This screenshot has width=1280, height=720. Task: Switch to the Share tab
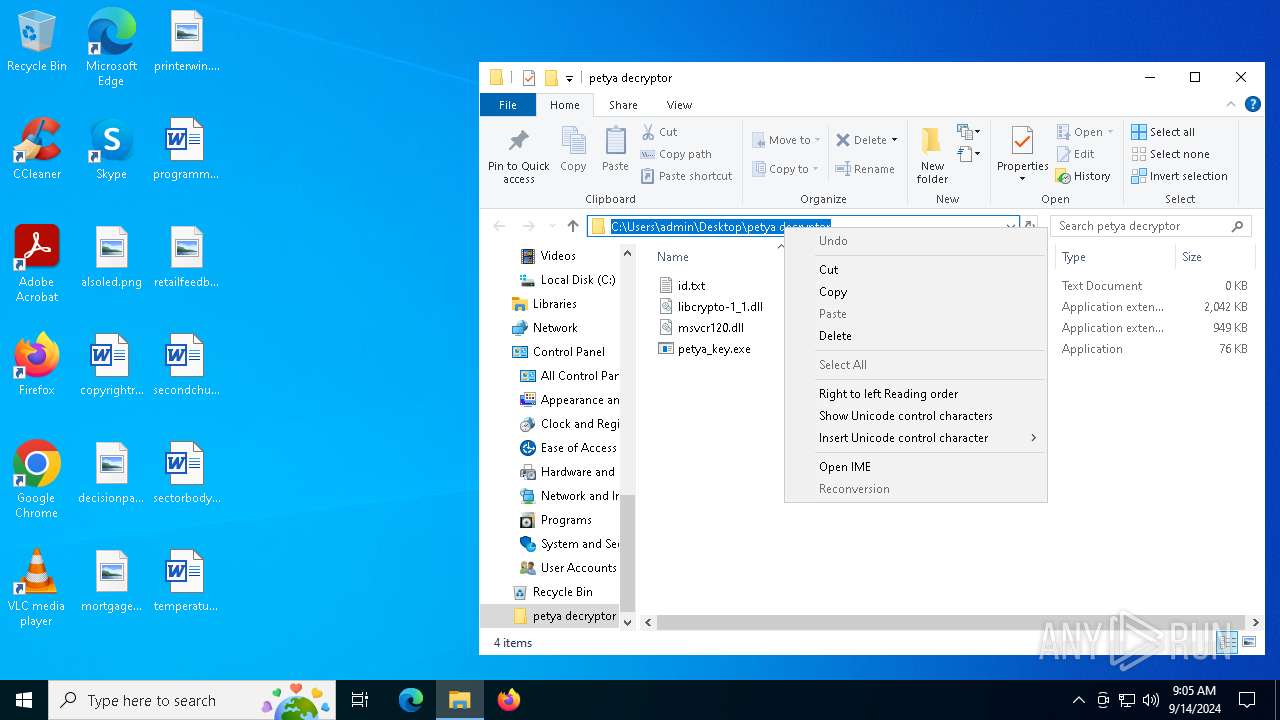tap(623, 105)
